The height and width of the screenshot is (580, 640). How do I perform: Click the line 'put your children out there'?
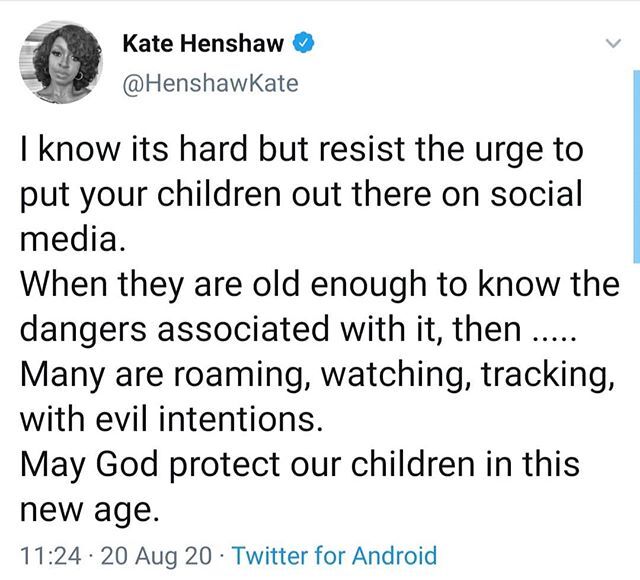coord(301,195)
